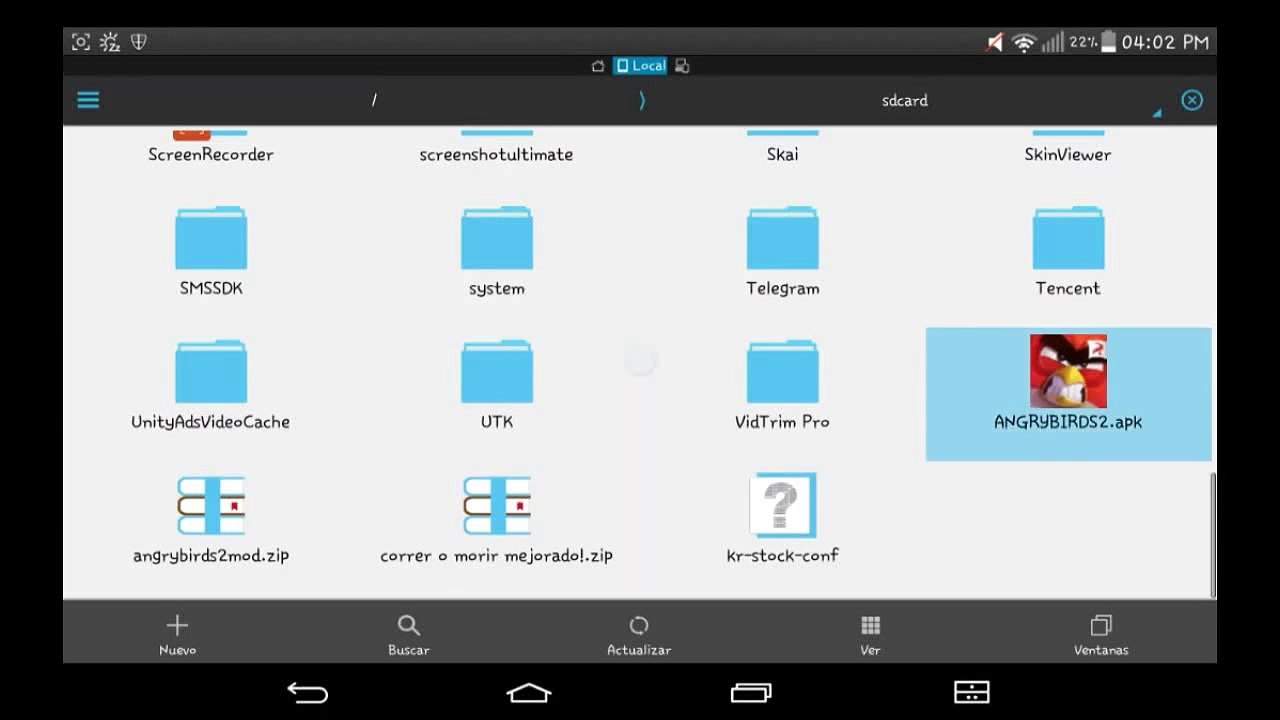Open the system folder
The height and width of the screenshot is (720, 1280).
(x=497, y=238)
